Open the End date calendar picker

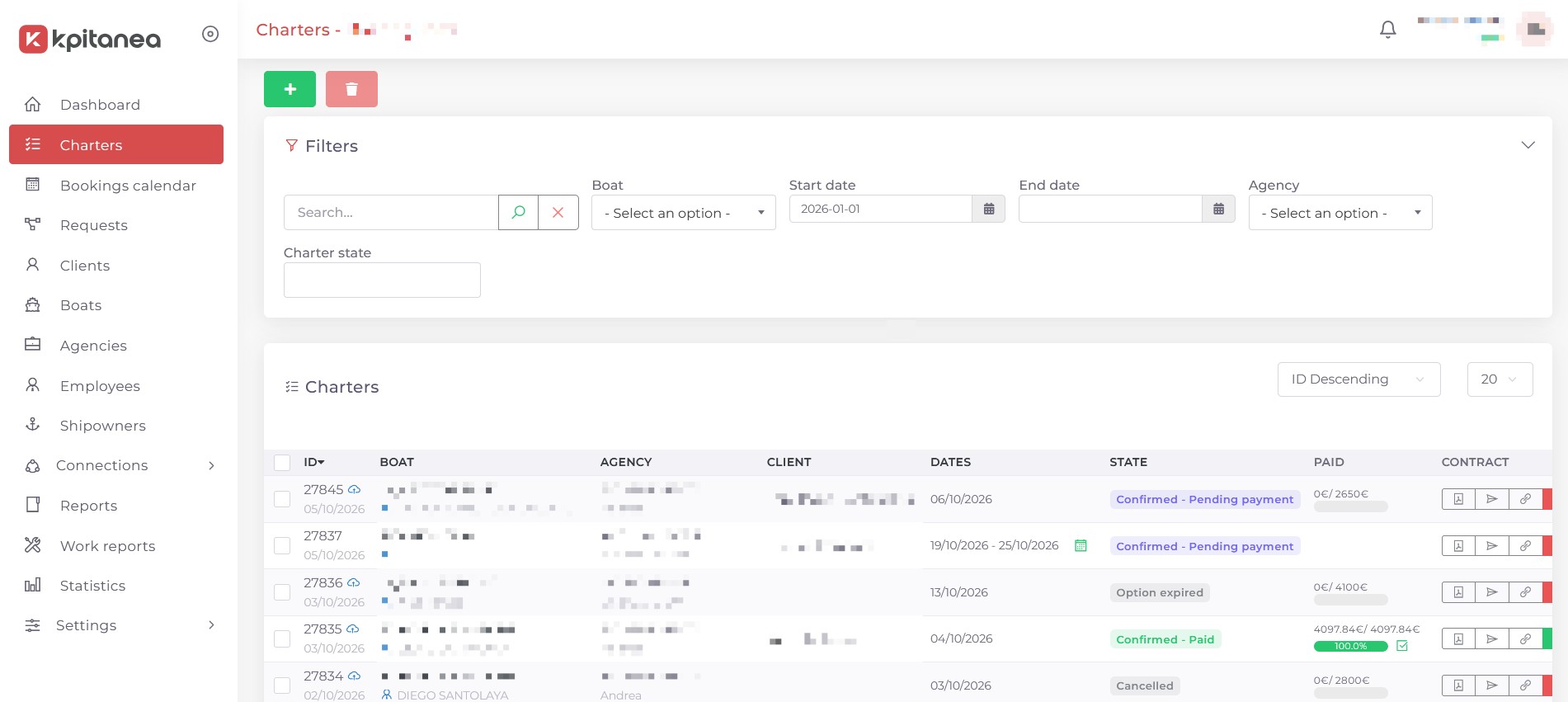(x=1218, y=209)
